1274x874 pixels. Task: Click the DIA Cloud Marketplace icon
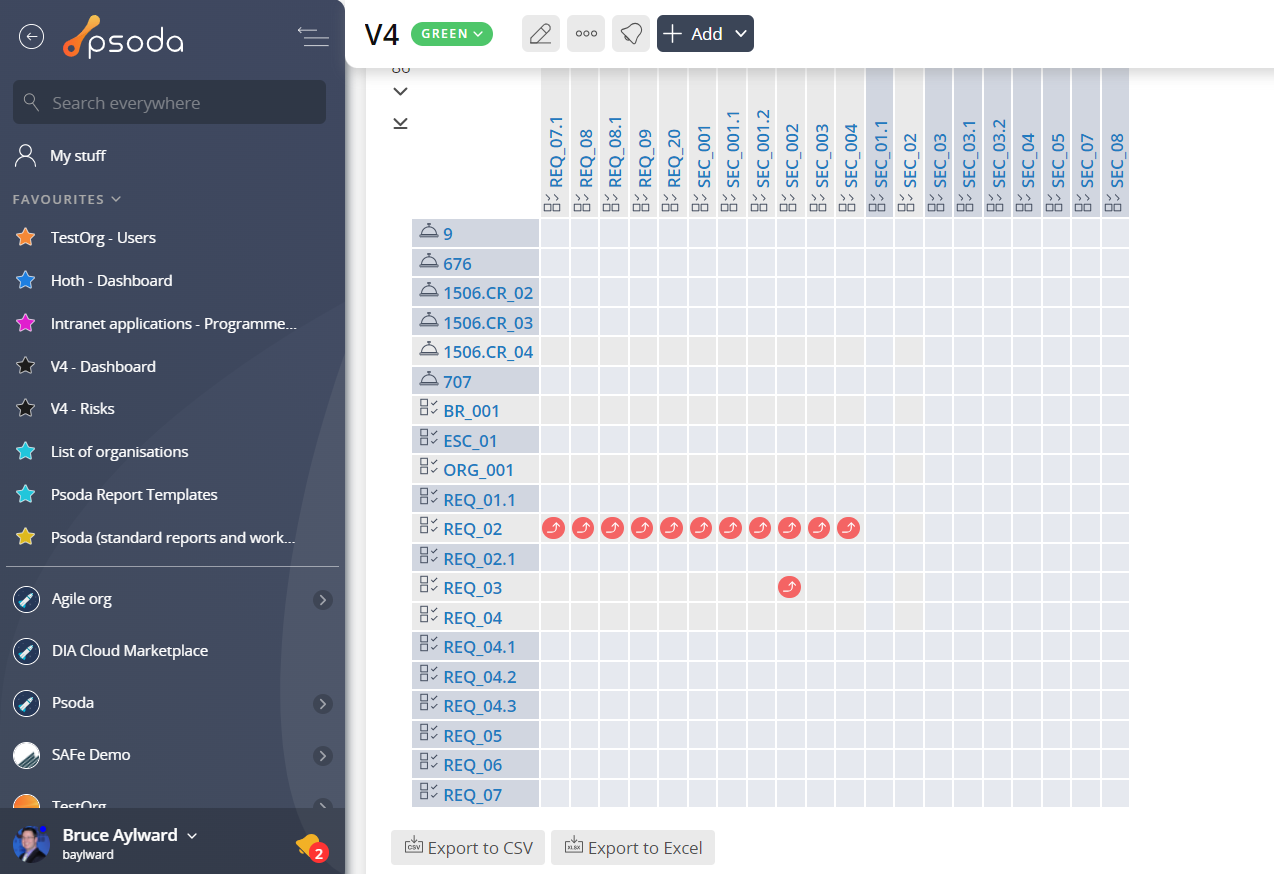(x=26, y=651)
